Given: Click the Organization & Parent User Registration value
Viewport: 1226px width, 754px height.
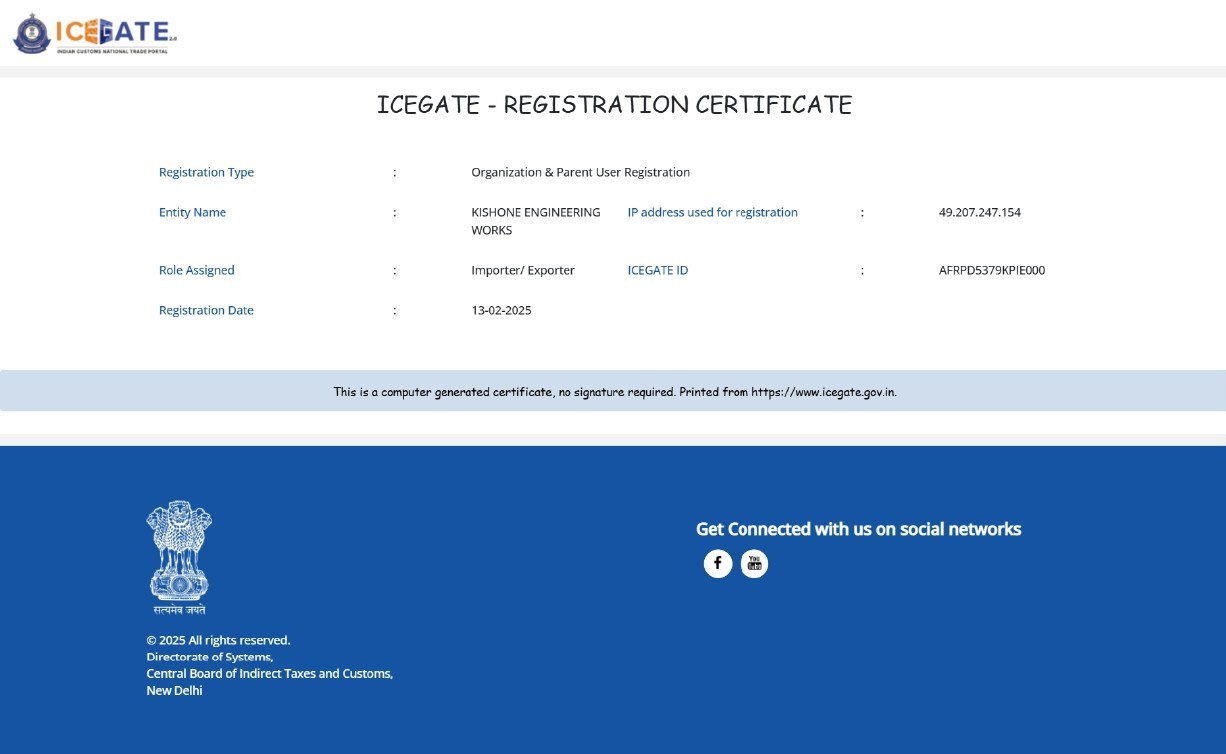Looking at the screenshot, I should (580, 172).
